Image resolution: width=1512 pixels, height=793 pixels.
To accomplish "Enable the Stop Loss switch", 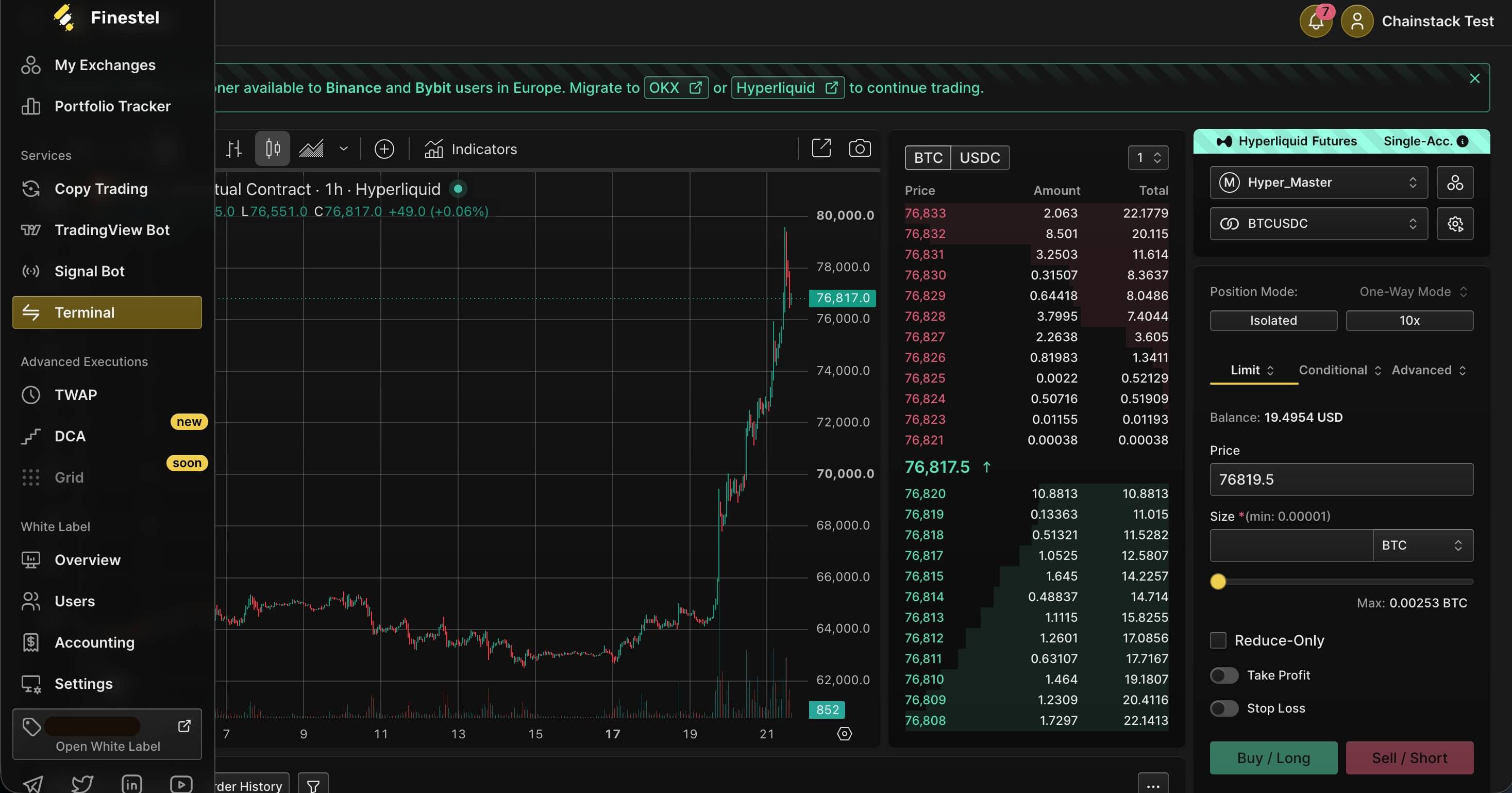I will click(1224, 708).
